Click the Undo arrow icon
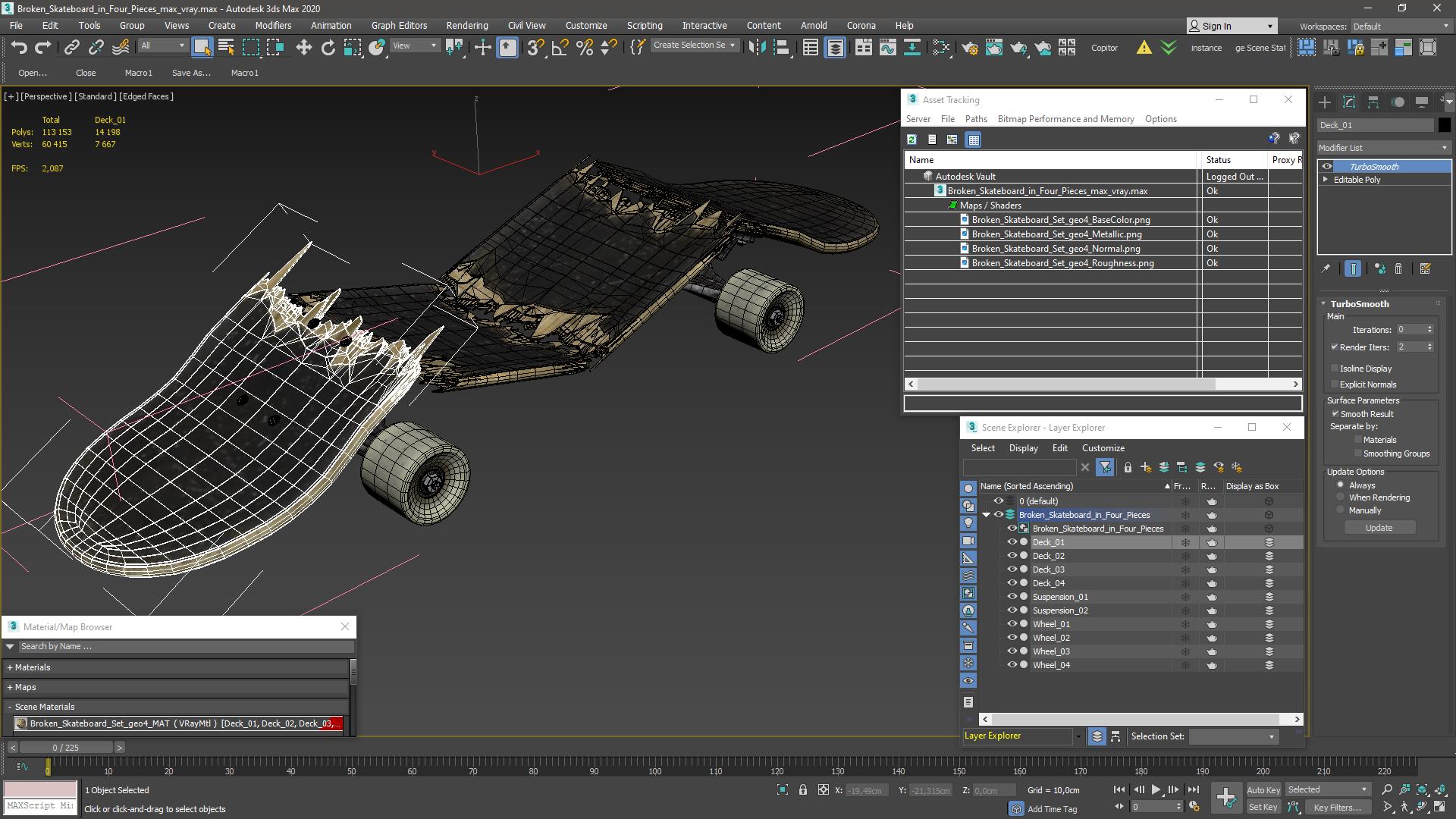 click(x=19, y=48)
